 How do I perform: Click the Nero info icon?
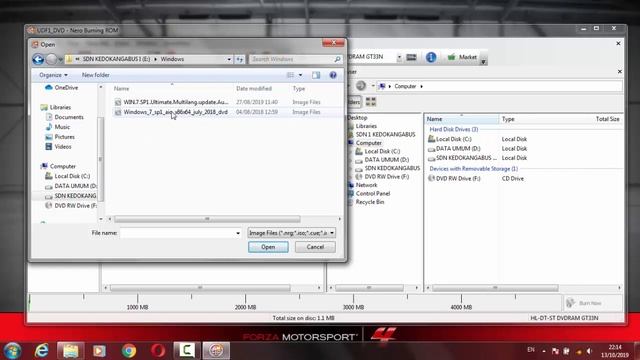click(431, 58)
